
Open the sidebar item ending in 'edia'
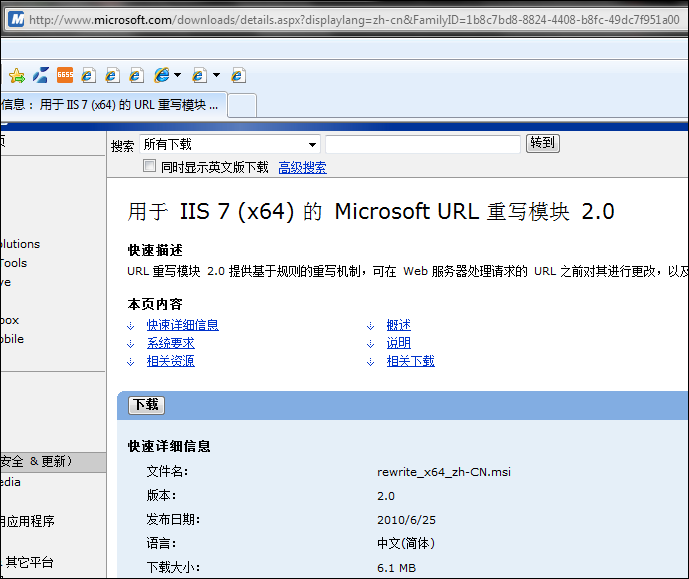(11, 482)
